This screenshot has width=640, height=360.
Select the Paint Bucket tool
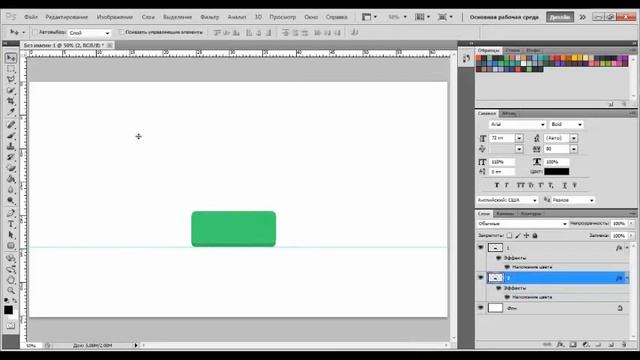[11, 179]
